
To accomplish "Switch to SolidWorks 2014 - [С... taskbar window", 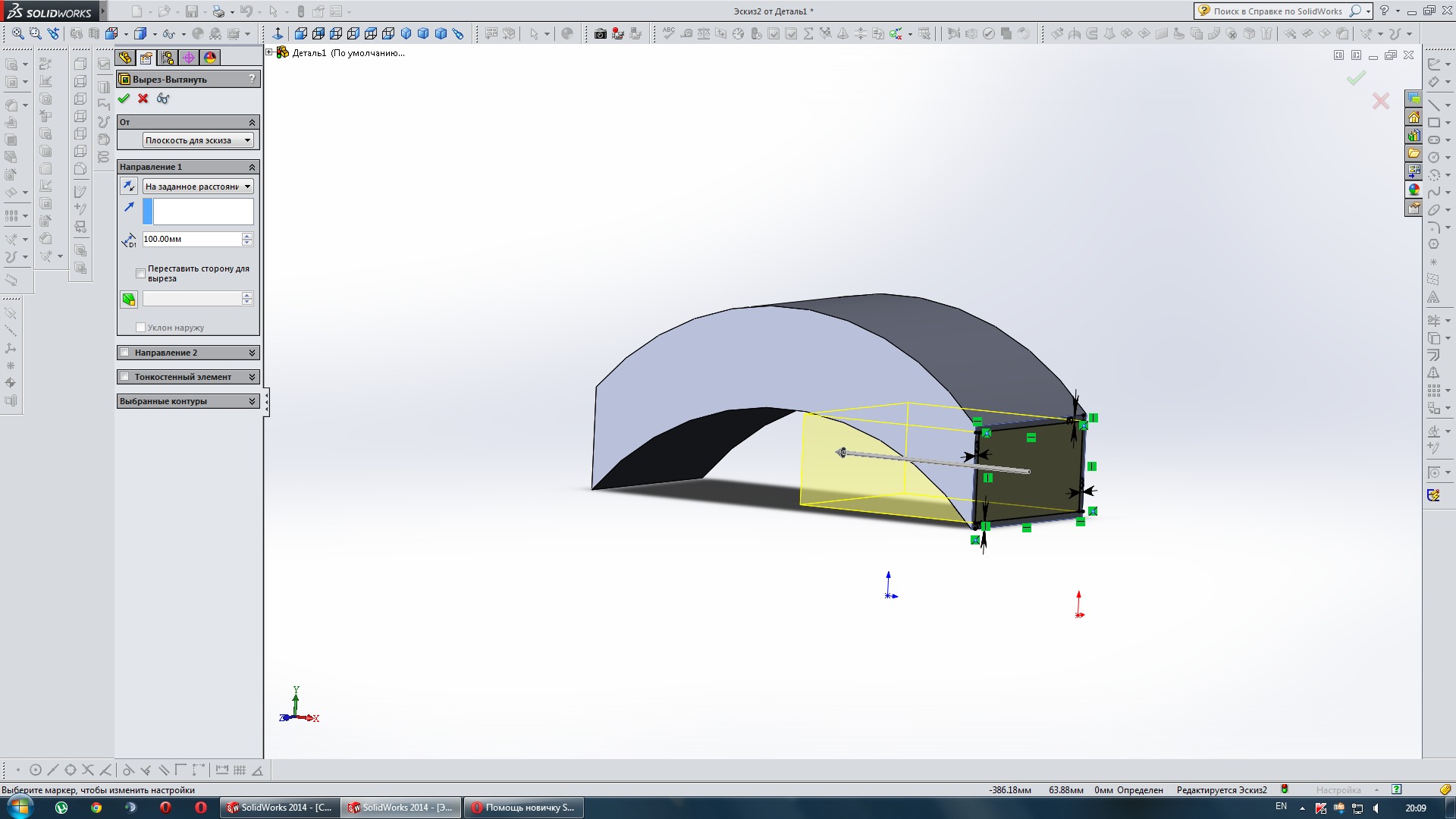I will (279, 808).
